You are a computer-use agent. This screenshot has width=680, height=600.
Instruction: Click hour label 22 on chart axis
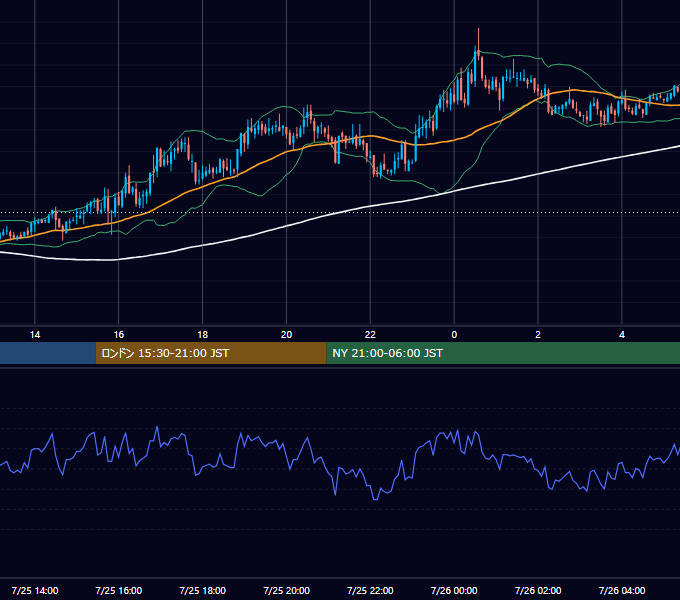(370, 335)
